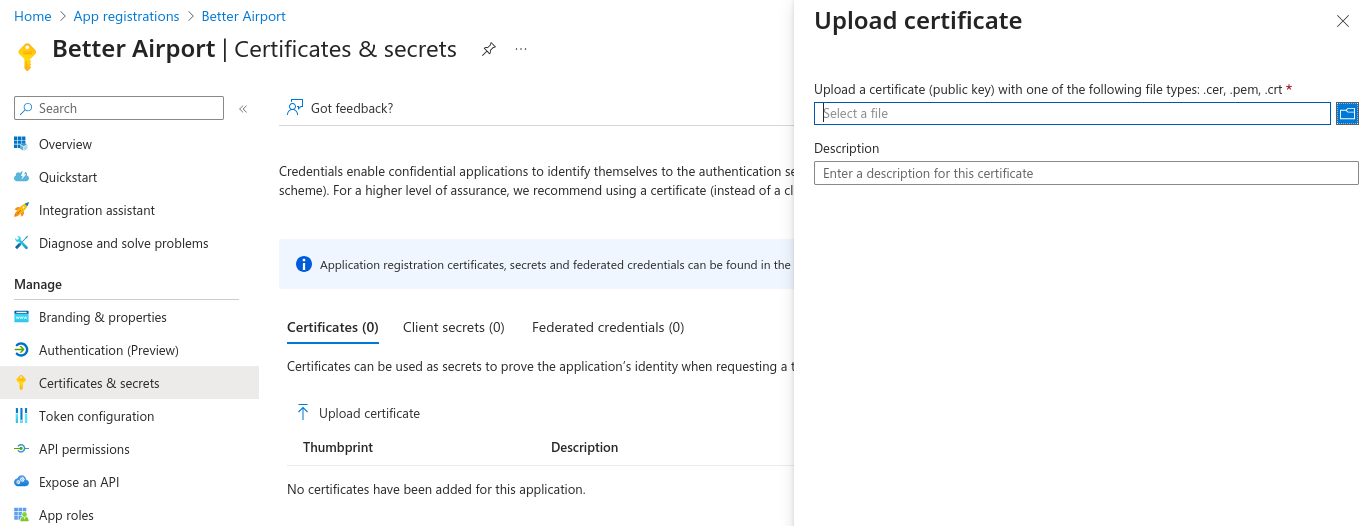Open the more options ellipsis menu
The image size is (1368, 526).
521,49
